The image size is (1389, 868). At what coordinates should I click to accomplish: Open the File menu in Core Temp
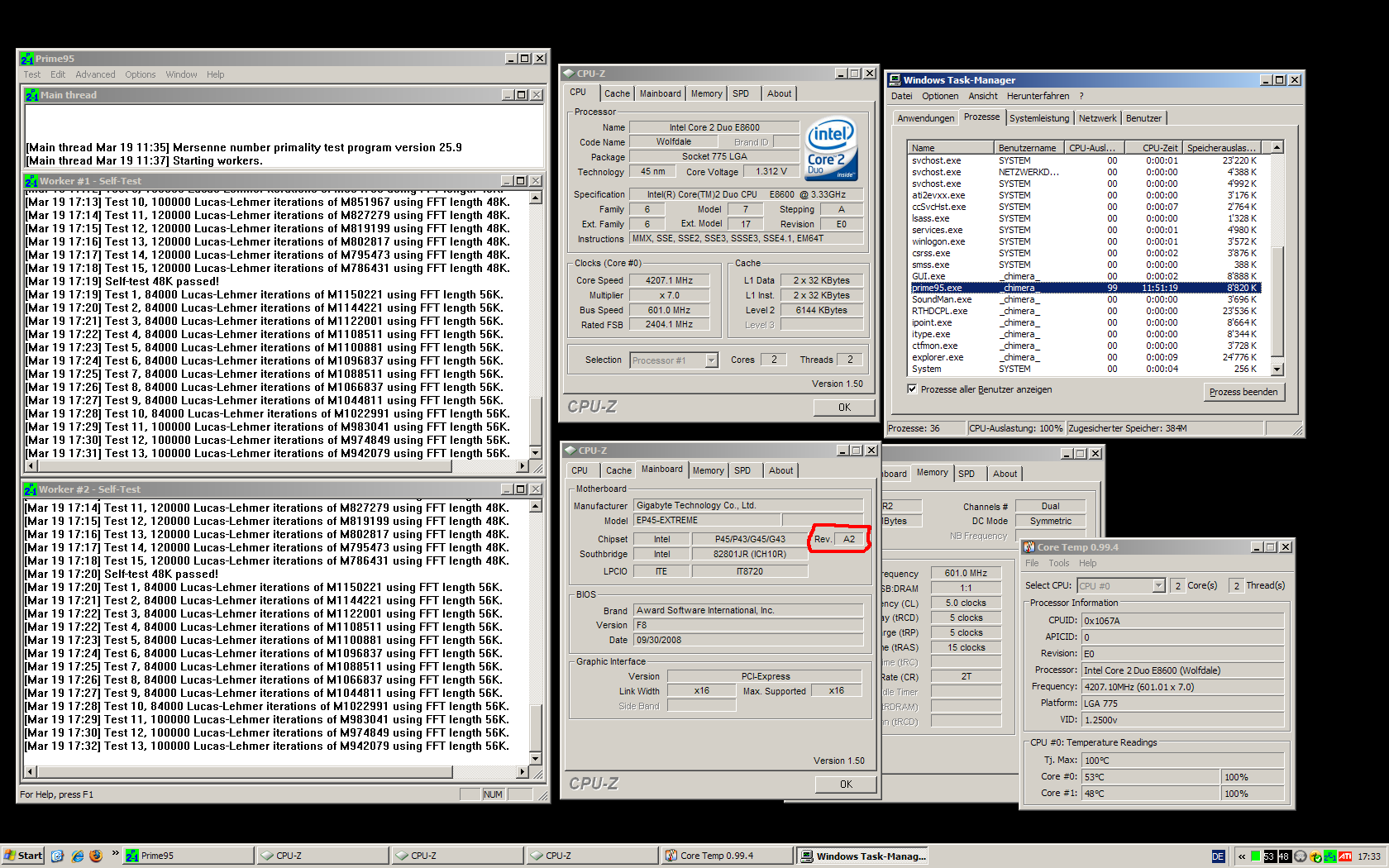[1032, 563]
